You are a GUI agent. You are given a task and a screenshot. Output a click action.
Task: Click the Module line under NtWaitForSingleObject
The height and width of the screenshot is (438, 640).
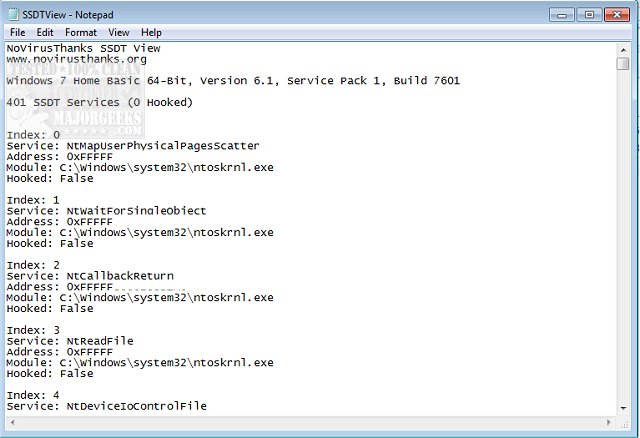click(x=140, y=232)
